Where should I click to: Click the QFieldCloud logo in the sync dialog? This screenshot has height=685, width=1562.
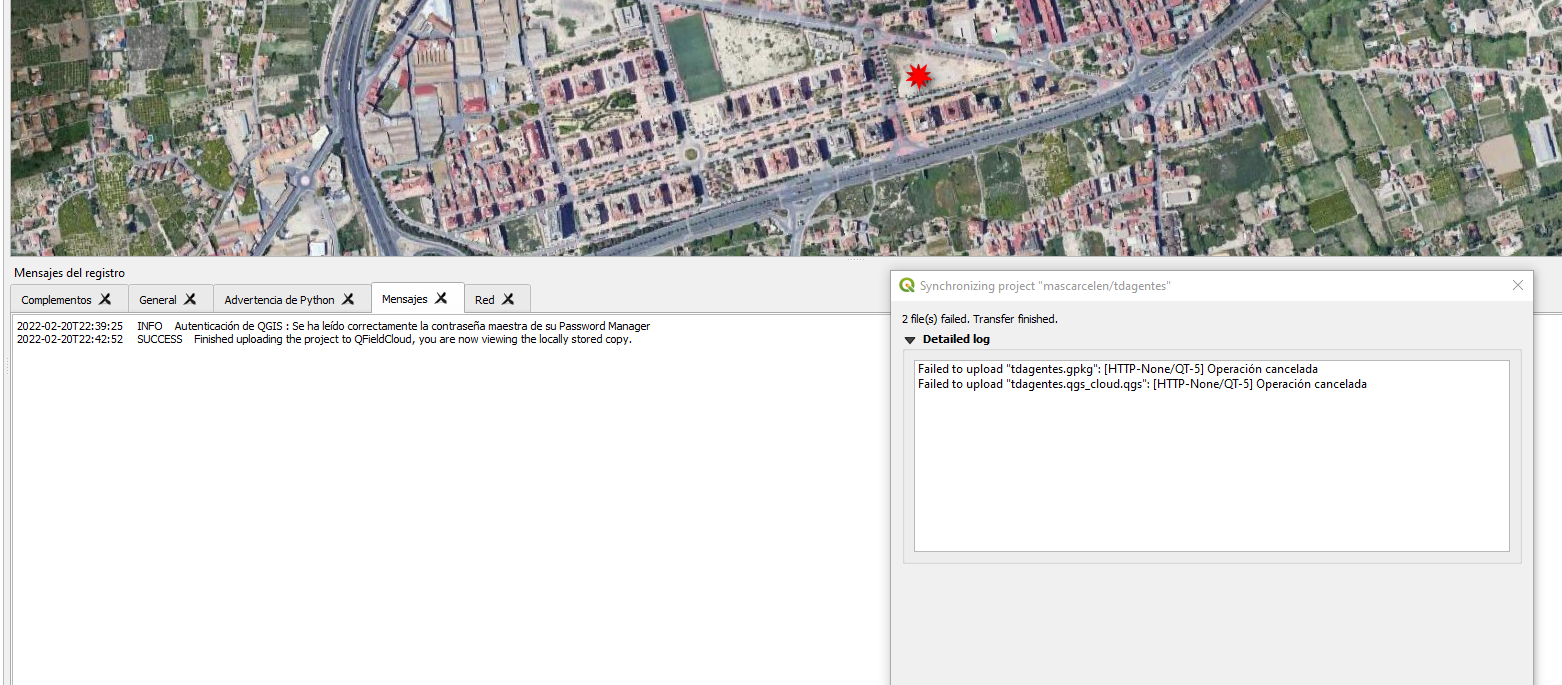tap(908, 285)
